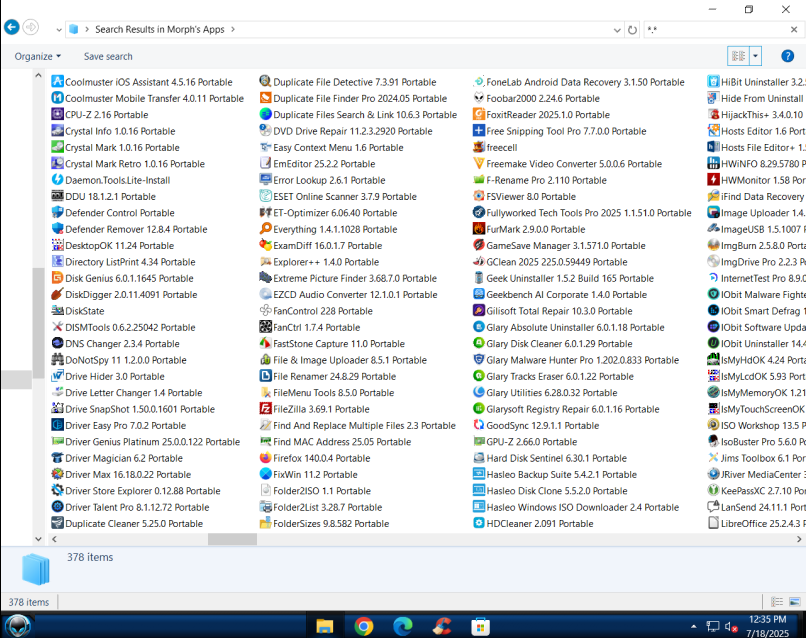This screenshot has width=806, height=638.
Task: Select Hard Disk Sentinel 6.30.1 Portable
Action: [557, 458]
